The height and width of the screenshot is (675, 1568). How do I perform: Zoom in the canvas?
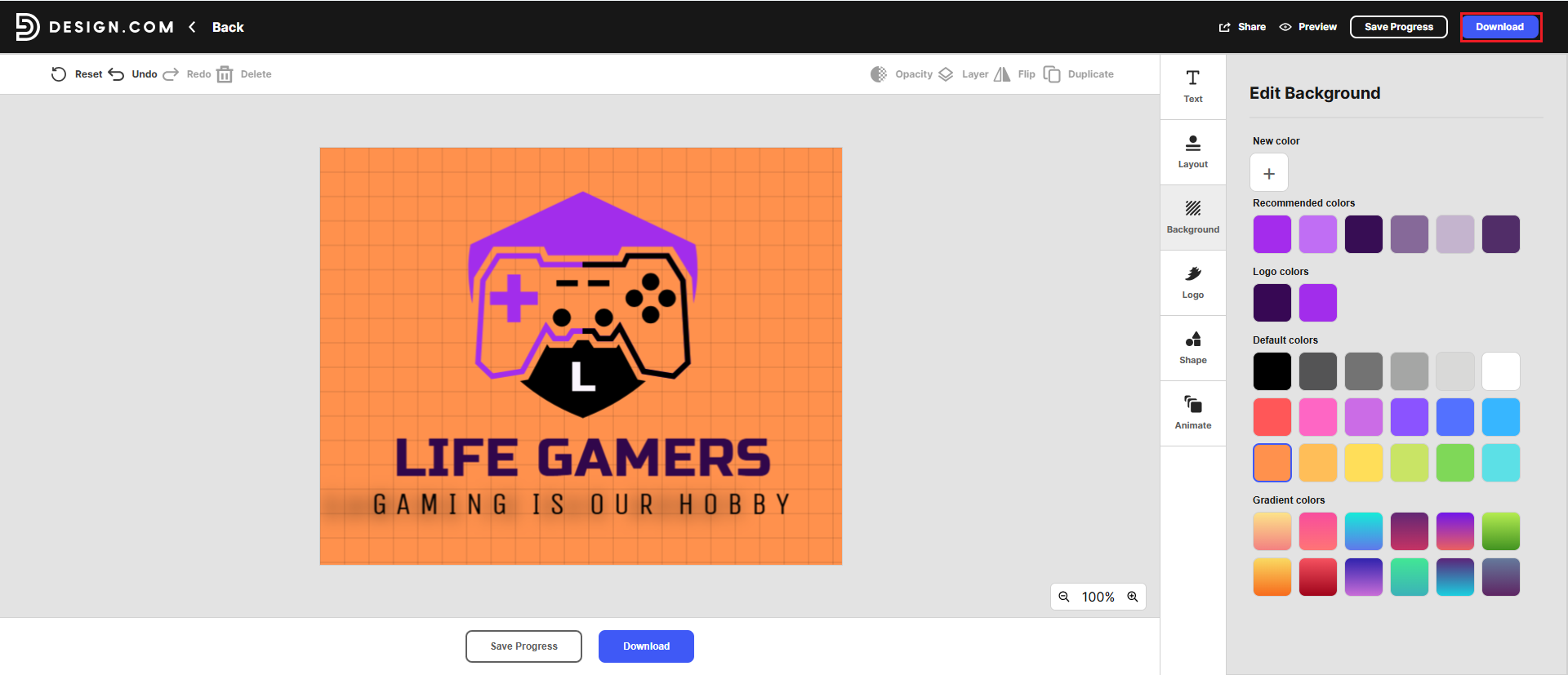coord(1133,597)
